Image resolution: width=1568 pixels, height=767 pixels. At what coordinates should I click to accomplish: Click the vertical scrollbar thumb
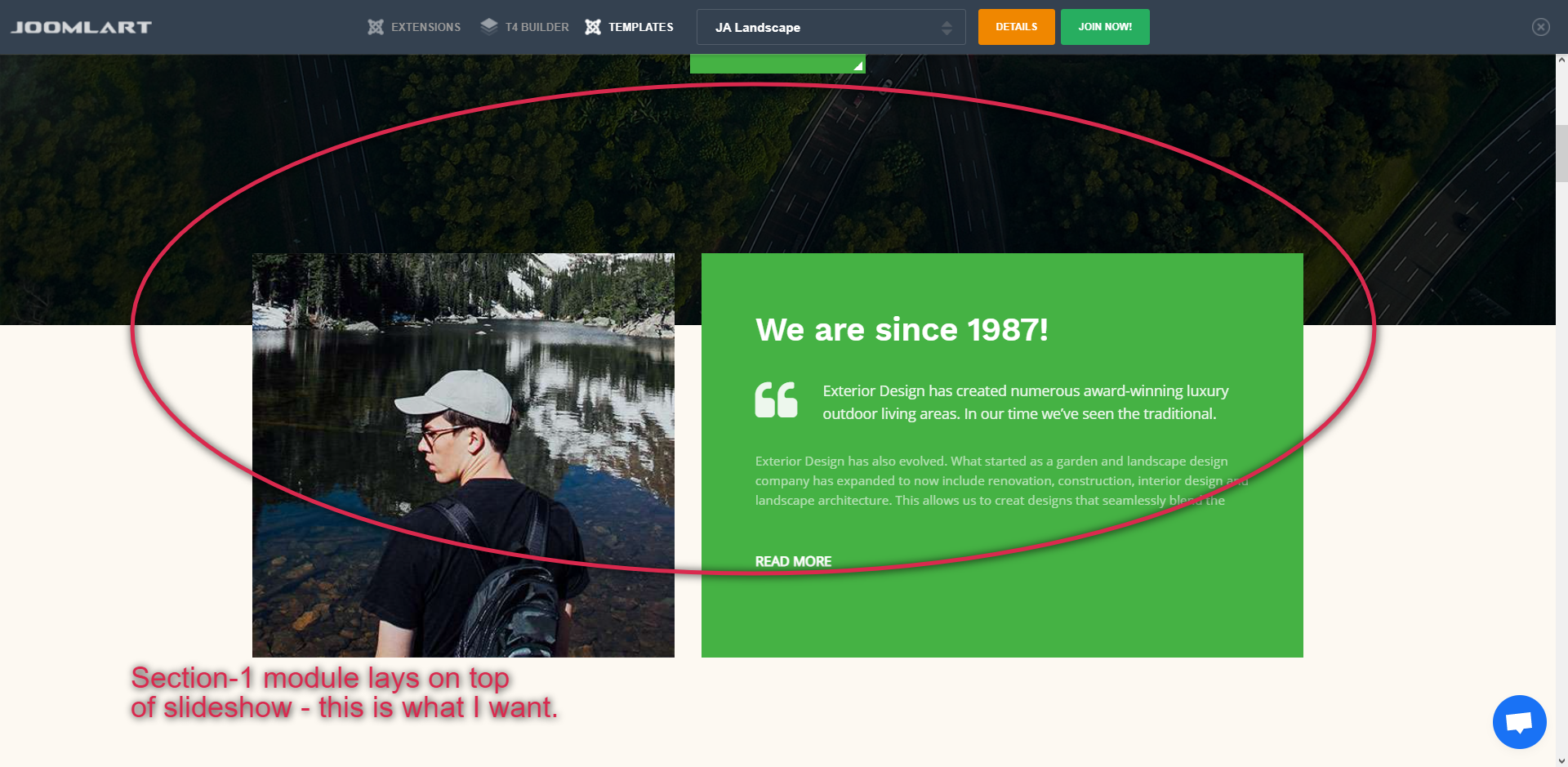pyautogui.click(x=1561, y=154)
